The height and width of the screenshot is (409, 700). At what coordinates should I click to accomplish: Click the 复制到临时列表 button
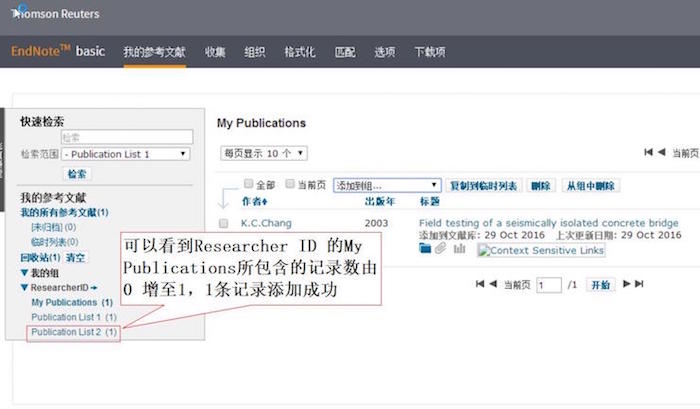pyautogui.click(x=483, y=185)
